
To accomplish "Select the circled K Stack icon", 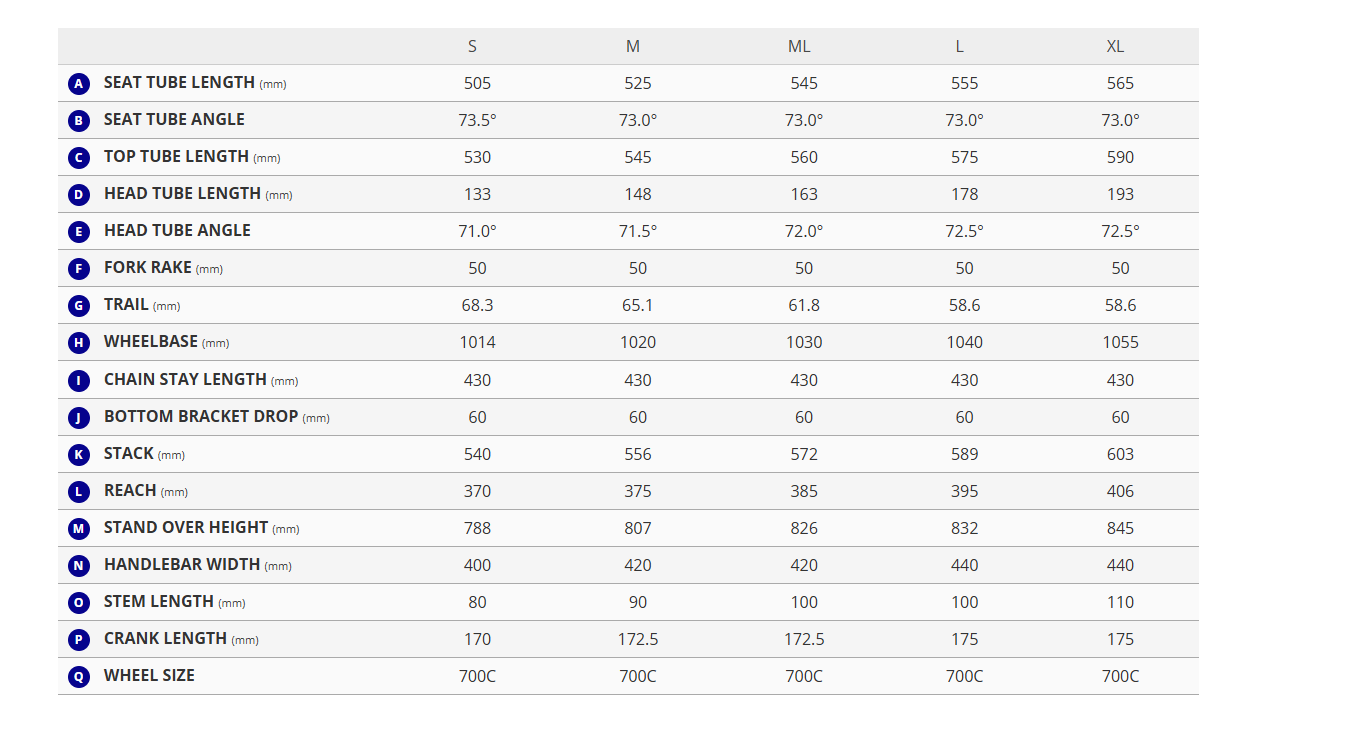I will [x=79, y=455].
